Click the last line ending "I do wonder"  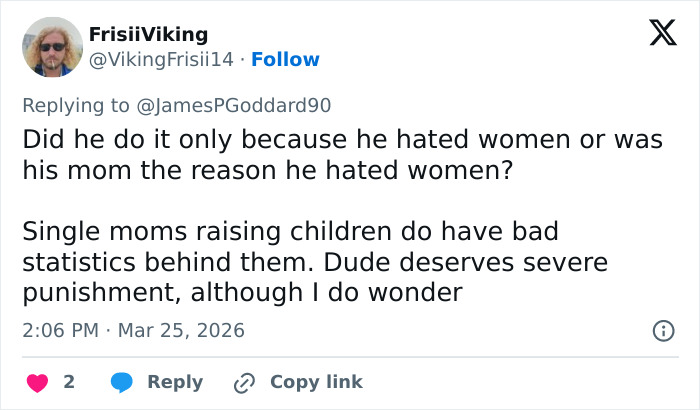(x=242, y=295)
